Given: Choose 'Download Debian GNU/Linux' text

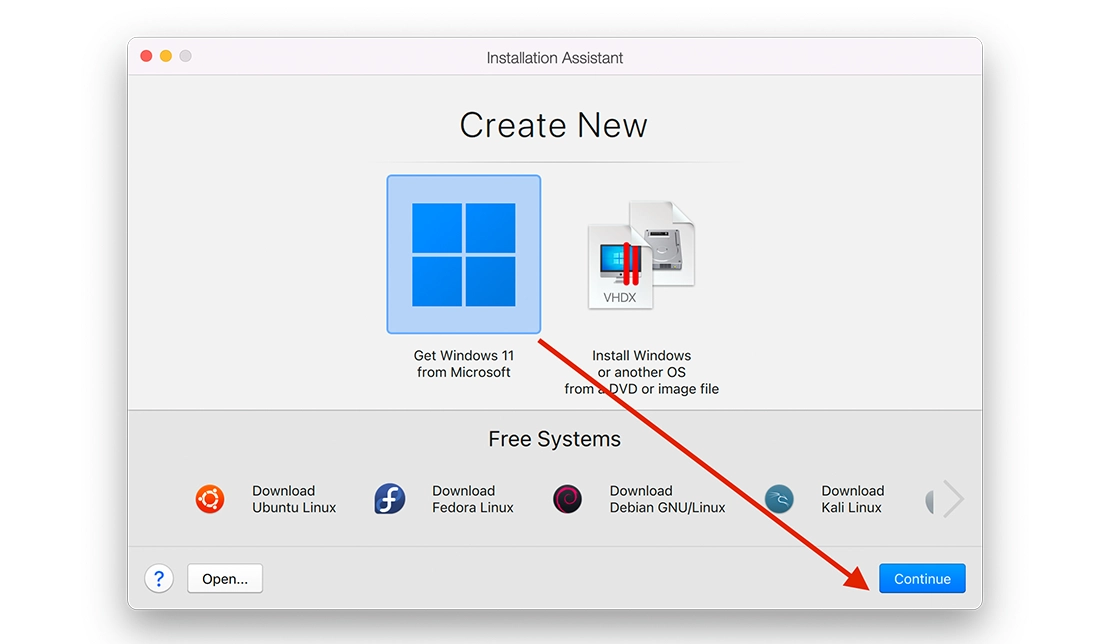Looking at the screenshot, I should tap(667, 499).
